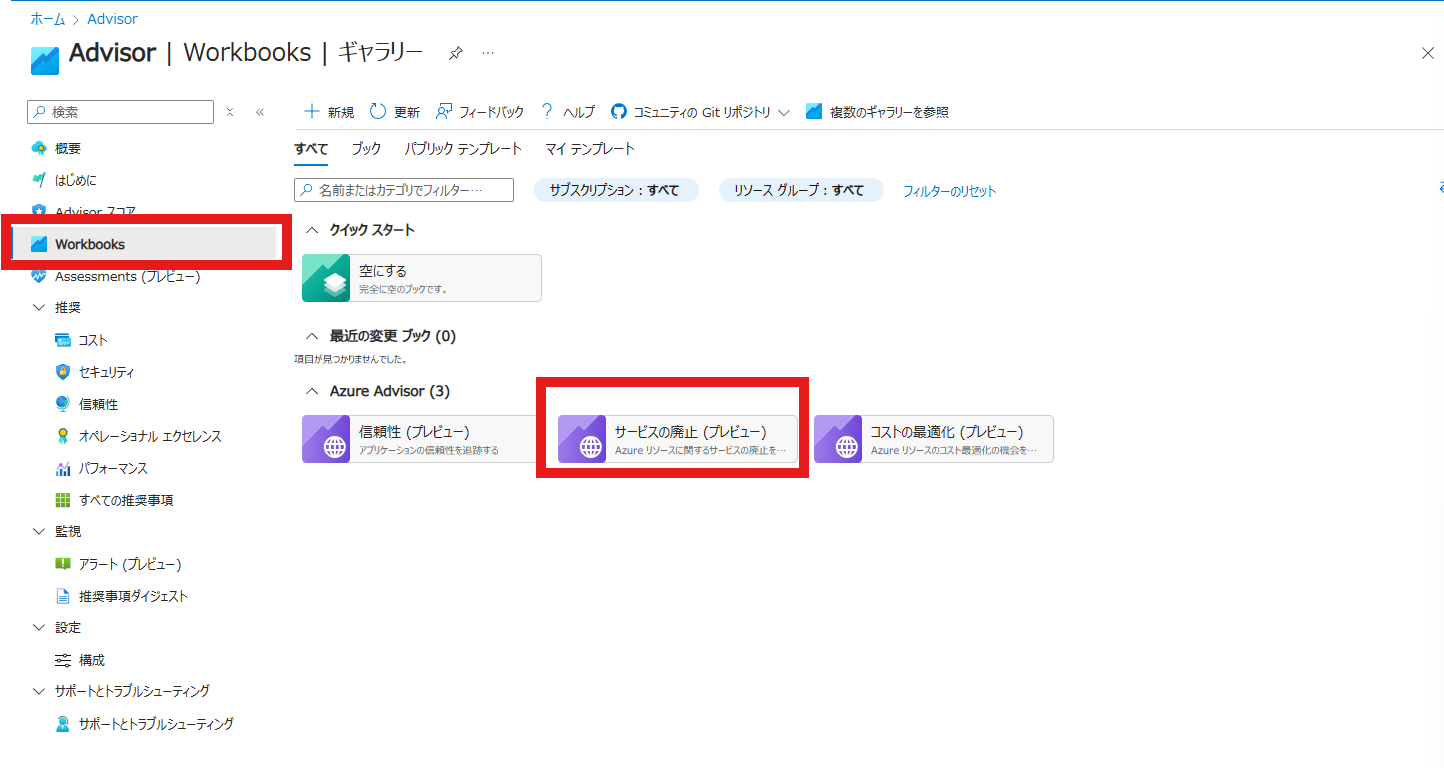The height and width of the screenshot is (768, 1444).
Task: Click the Advisor title icon
Action: point(45,60)
